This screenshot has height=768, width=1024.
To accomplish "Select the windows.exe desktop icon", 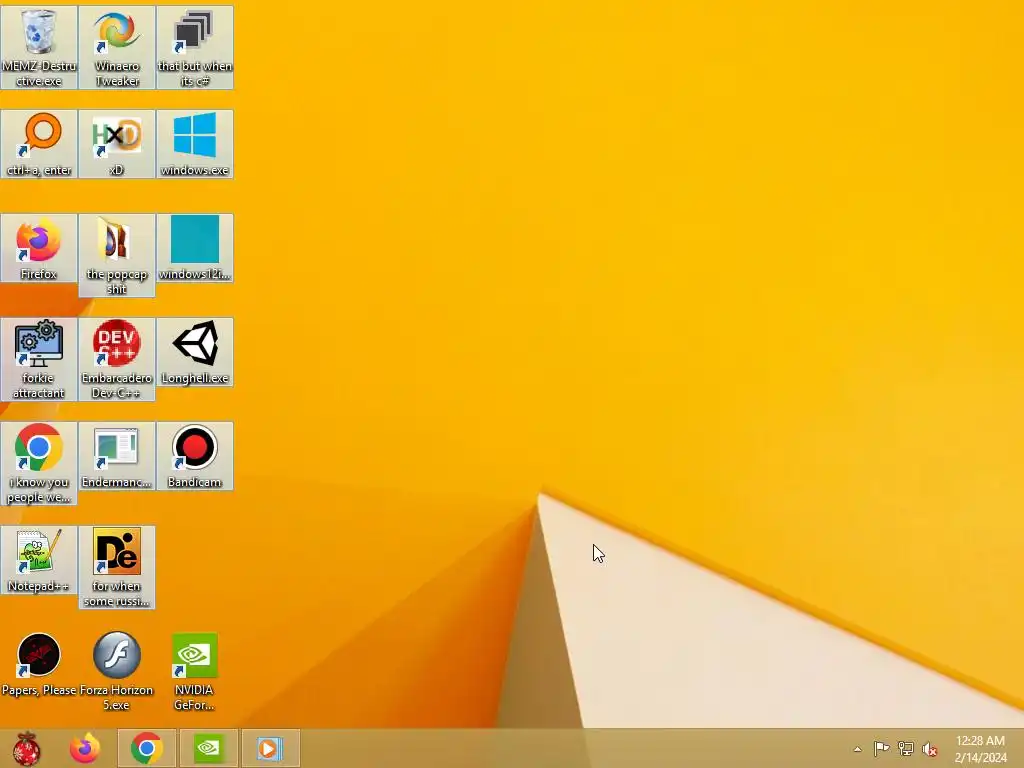I will point(195,144).
